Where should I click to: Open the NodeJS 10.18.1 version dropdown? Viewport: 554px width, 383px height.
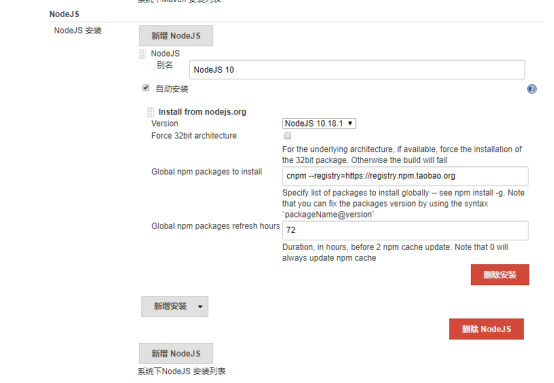click(x=319, y=123)
